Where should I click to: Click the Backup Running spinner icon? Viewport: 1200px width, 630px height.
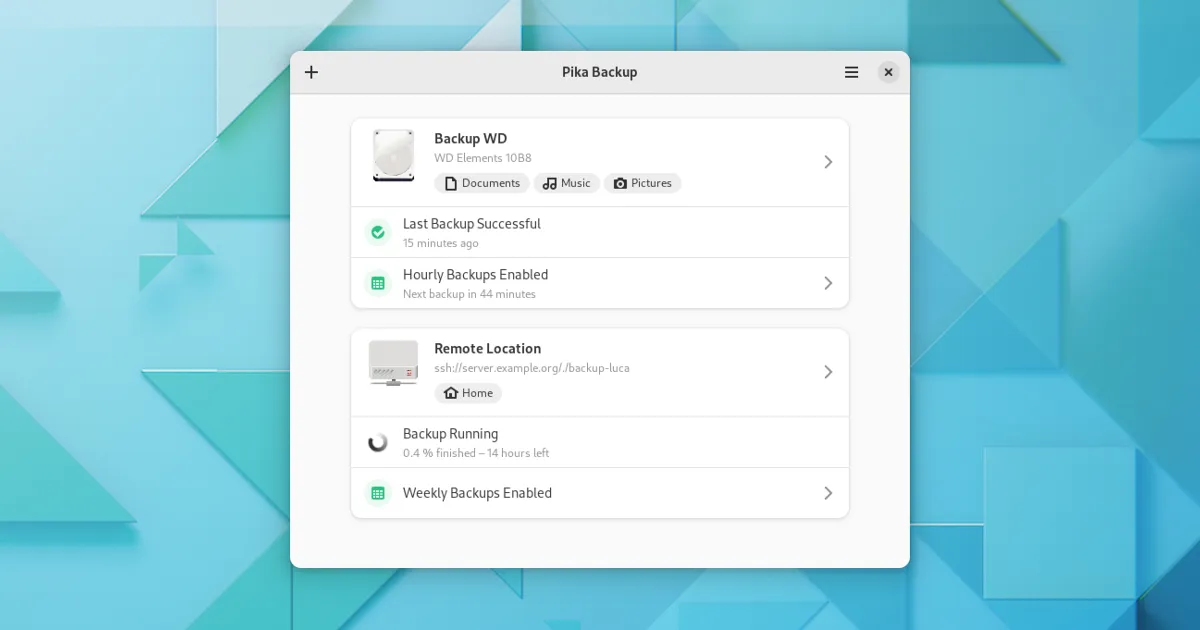click(378, 442)
